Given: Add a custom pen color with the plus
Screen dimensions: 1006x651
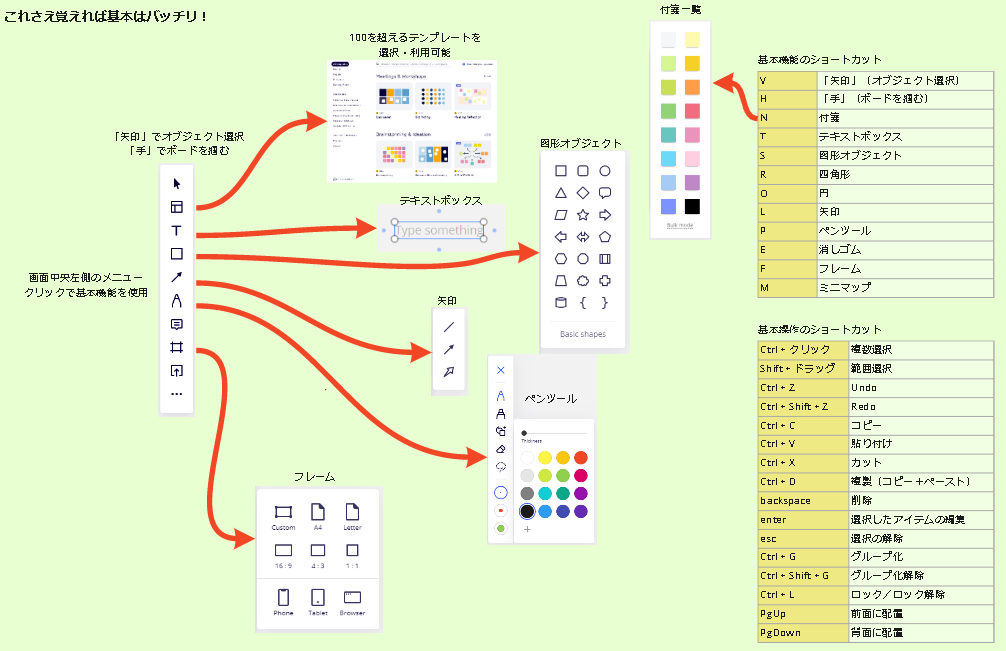Looking at the screenshot, I should [527, 529].
